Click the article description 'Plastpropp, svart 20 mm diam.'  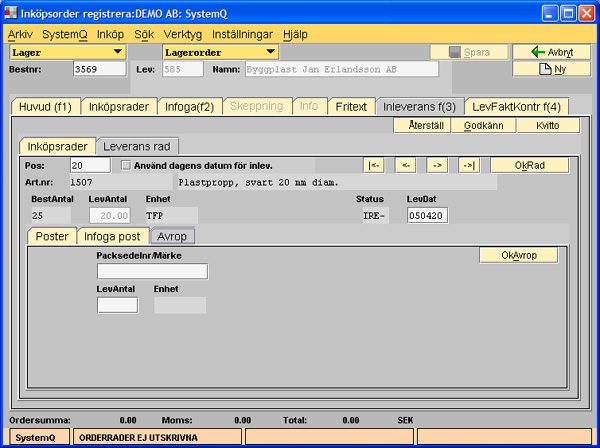(x=259, y=182)
